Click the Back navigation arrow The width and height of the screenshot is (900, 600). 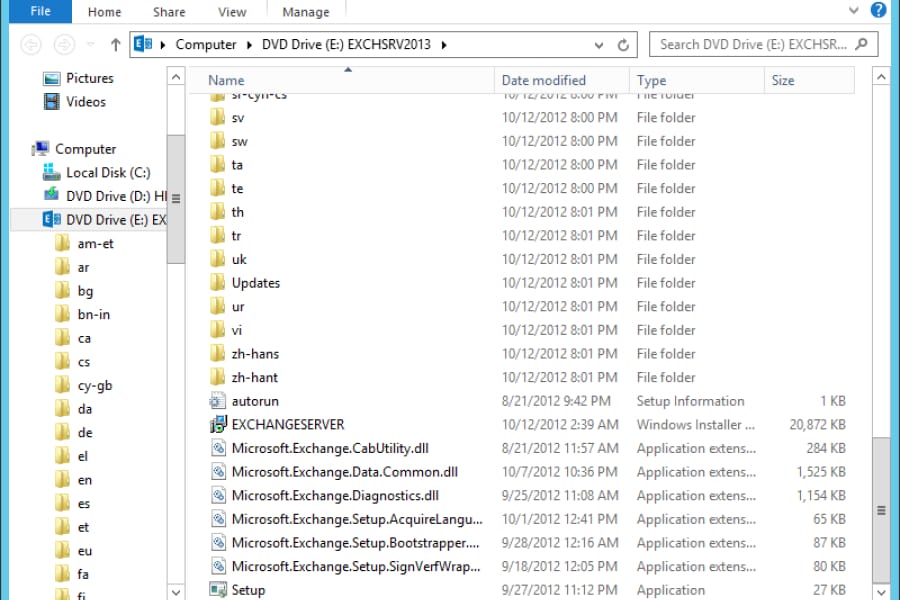(x=31, y=45)
